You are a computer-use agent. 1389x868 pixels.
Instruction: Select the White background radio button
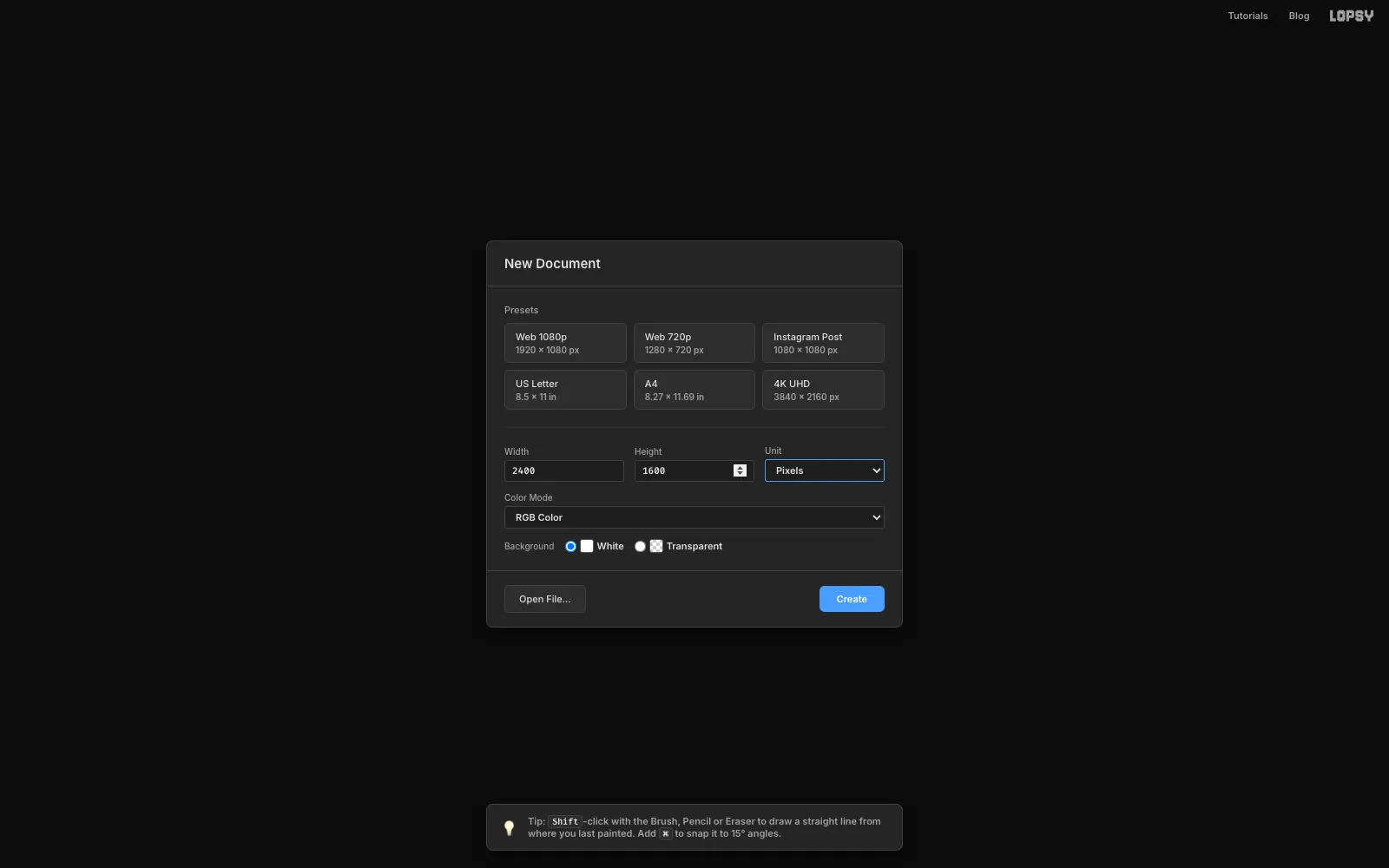(x=570, y=546)
